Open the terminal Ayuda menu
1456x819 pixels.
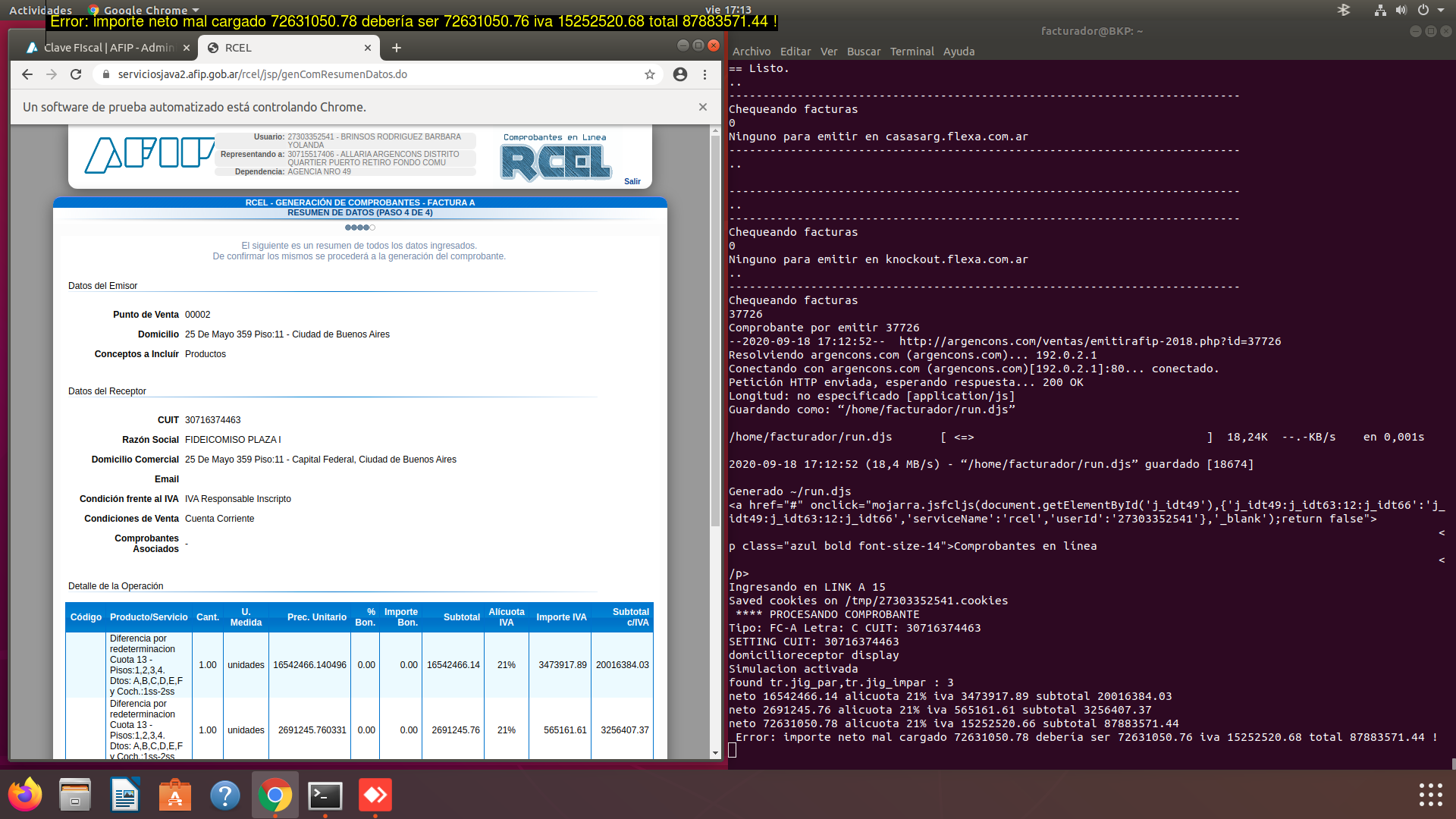click(x=959, y=52)
